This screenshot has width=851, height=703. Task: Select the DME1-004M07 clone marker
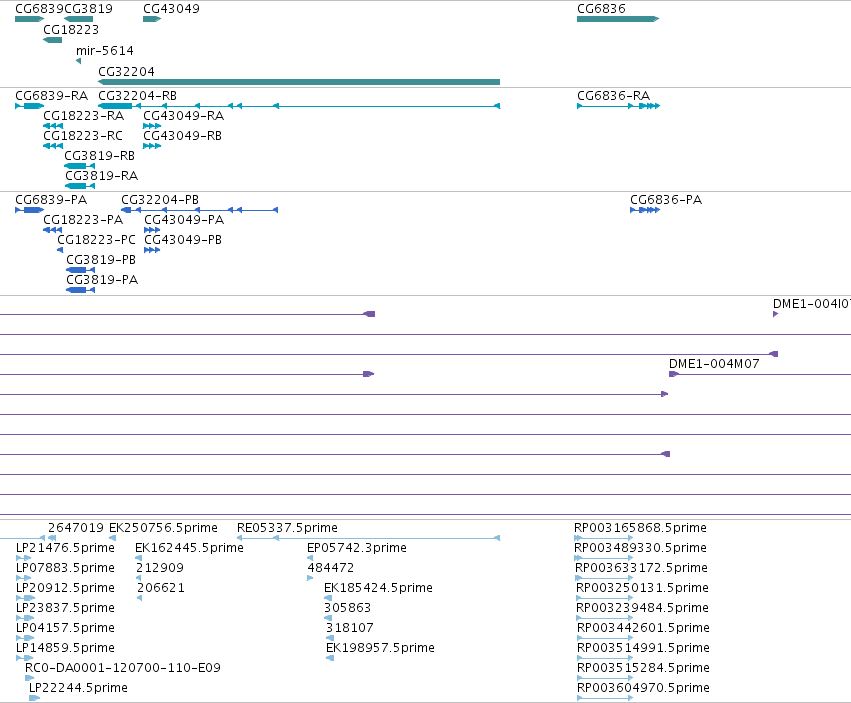674,374
